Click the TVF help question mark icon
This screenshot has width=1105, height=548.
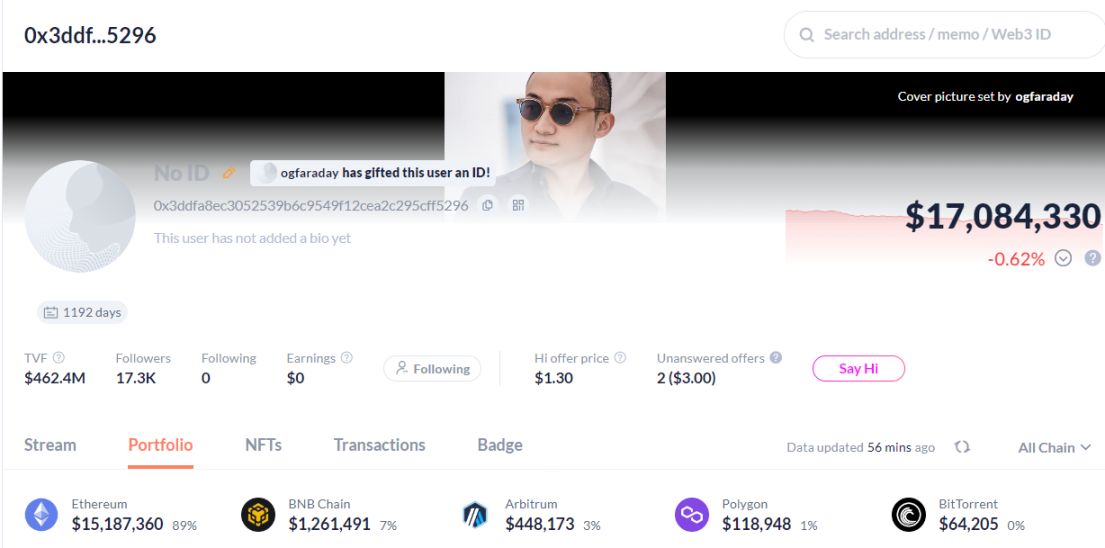click(x=59, y=358)
